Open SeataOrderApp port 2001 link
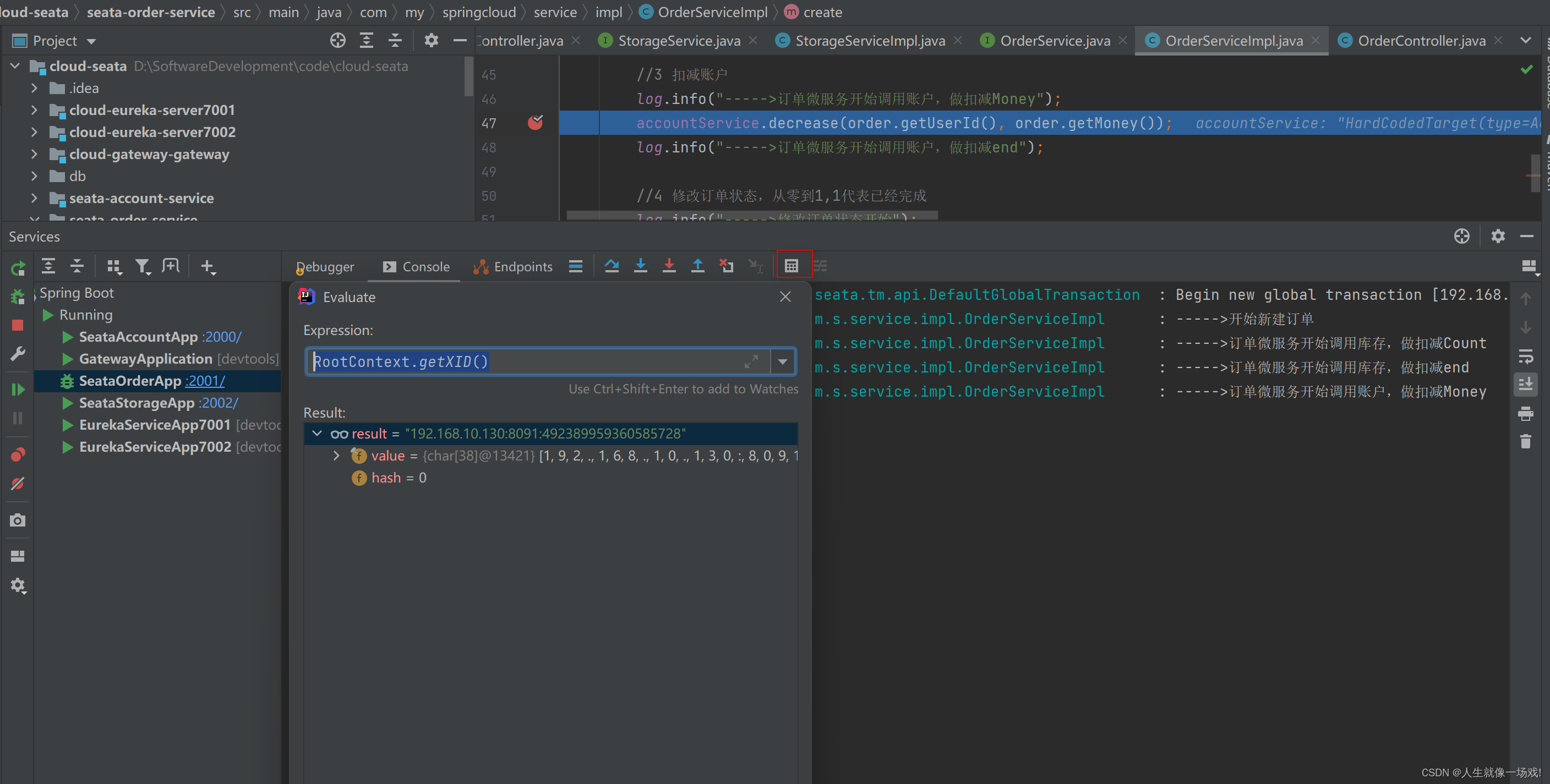The width and height of the screenshot is (1550, 784). (x=205, y=381)
